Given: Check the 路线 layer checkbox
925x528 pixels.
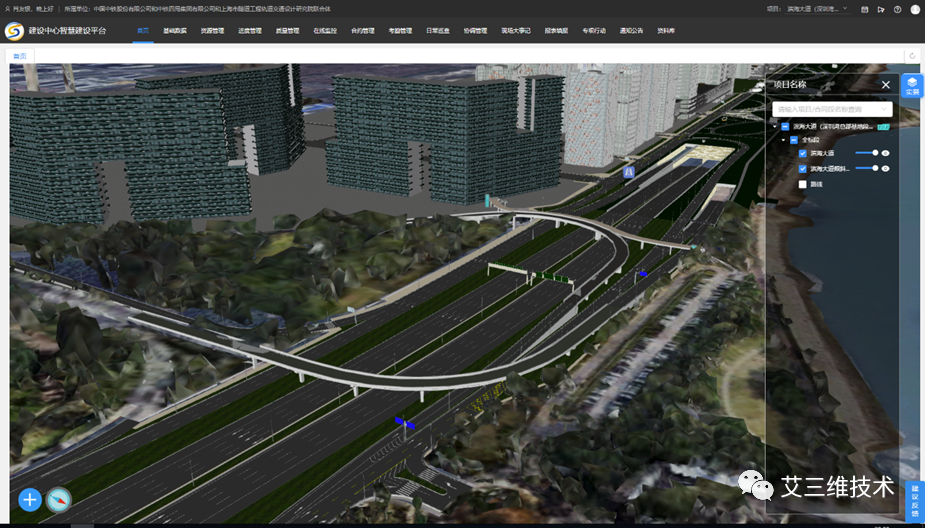Looking at the screenshot, I should tap(802, 184).
